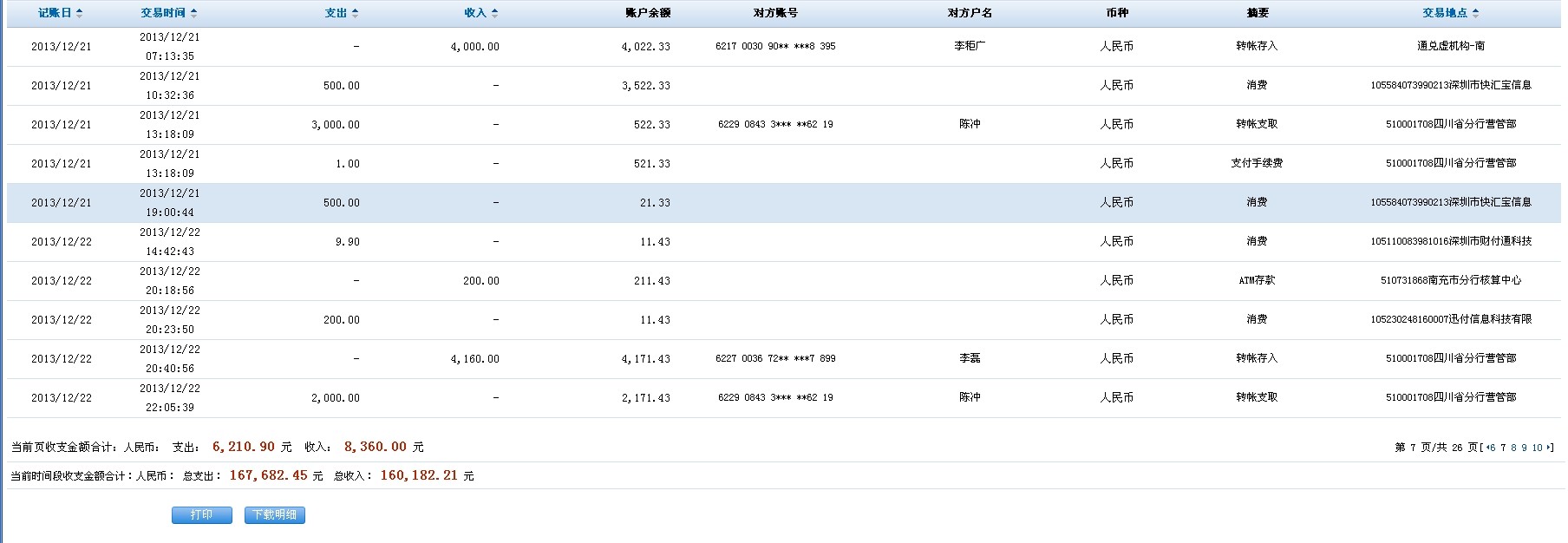The image size is (1568, 543).
Task: Jump to page 9 in pagination
Action: pyautogui.click(x=1524, y=448)
